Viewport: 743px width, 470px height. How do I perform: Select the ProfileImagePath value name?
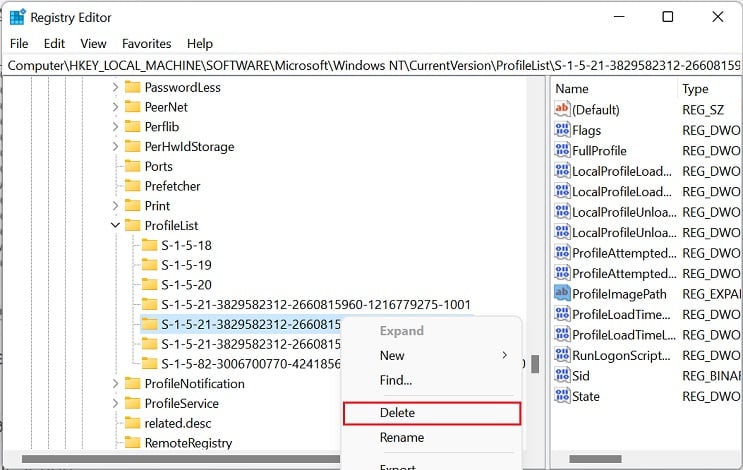[619, 294]
